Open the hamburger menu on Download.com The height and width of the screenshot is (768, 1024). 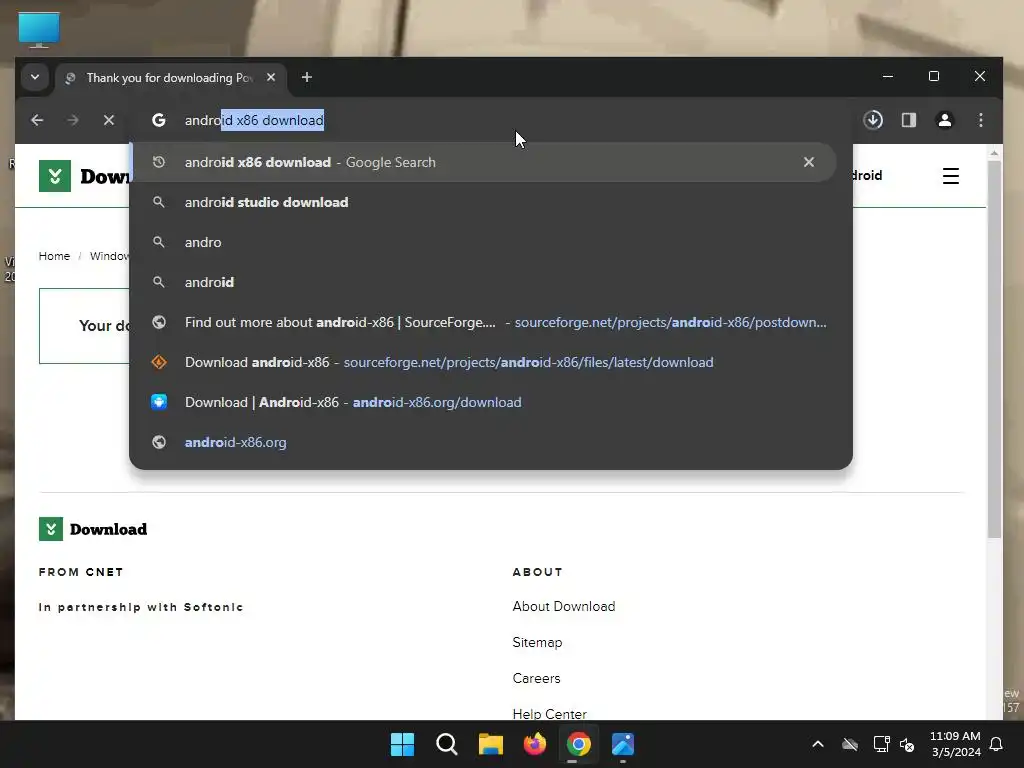[x=951, y=176]
